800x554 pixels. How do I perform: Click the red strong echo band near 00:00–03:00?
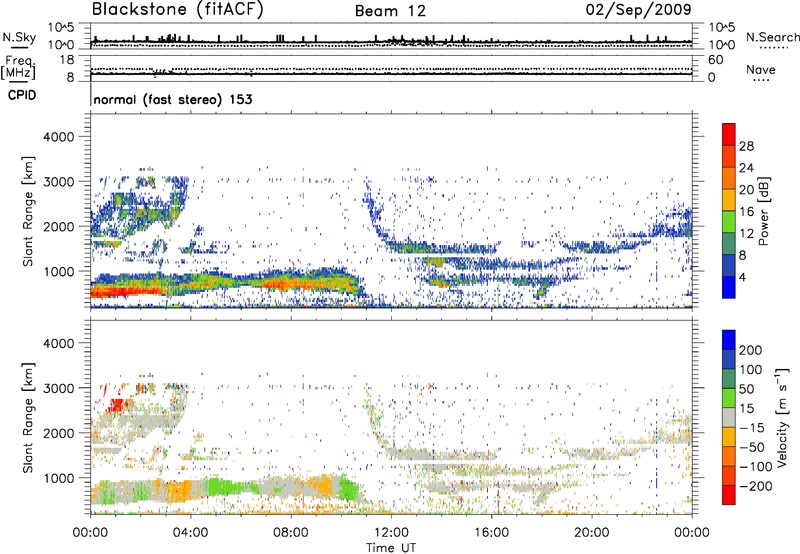(128, 292)
